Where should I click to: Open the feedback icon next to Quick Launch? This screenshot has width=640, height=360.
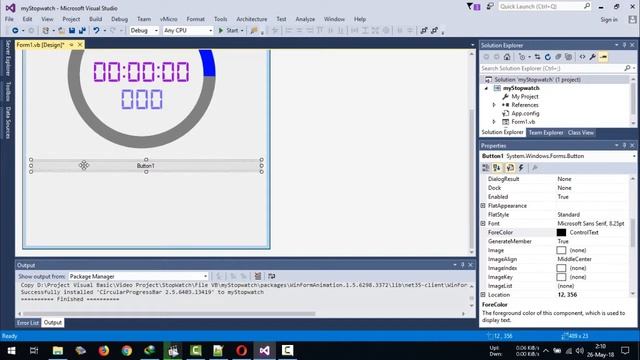tap(490, 7)
